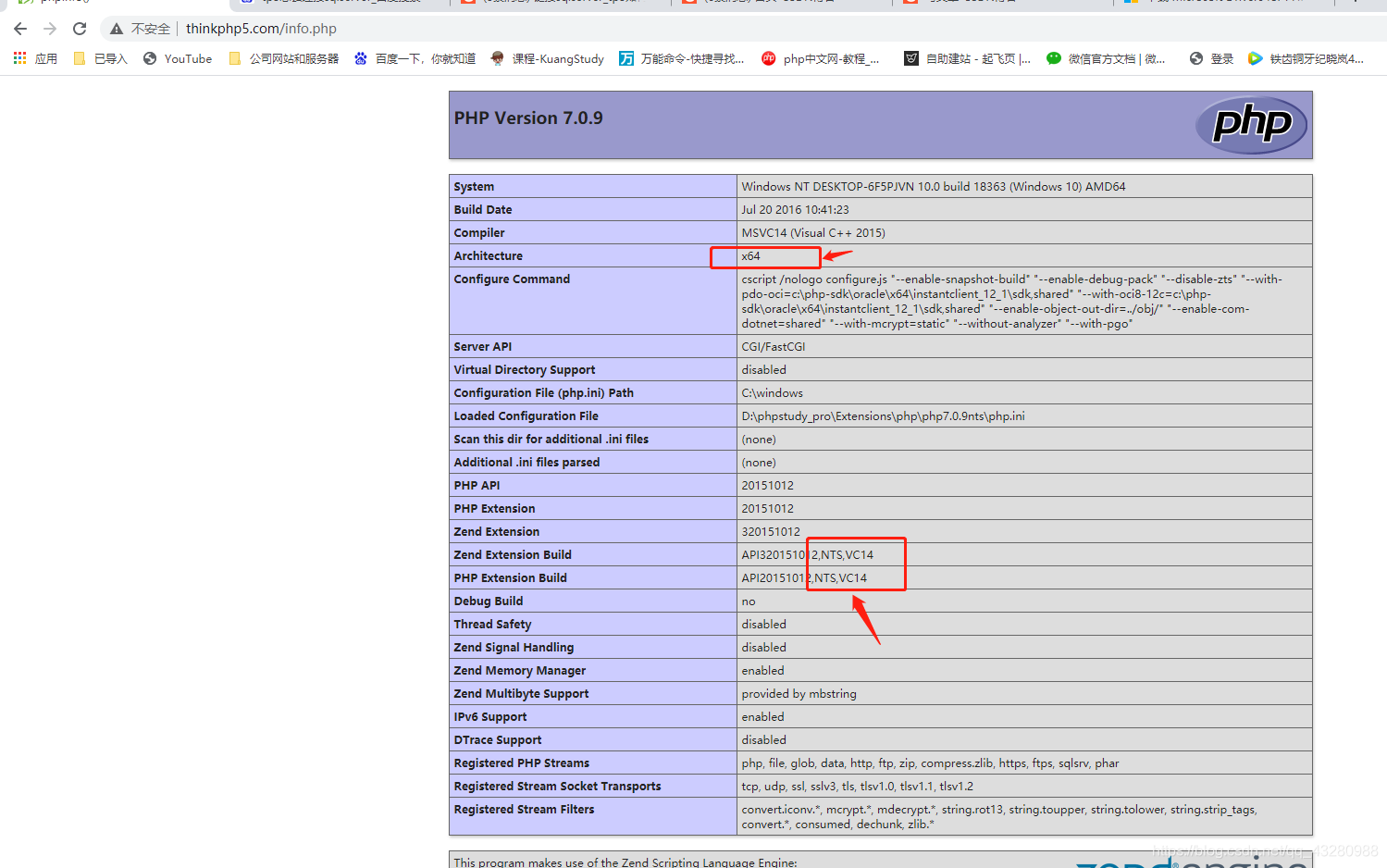Click the PHP API label

477,485
